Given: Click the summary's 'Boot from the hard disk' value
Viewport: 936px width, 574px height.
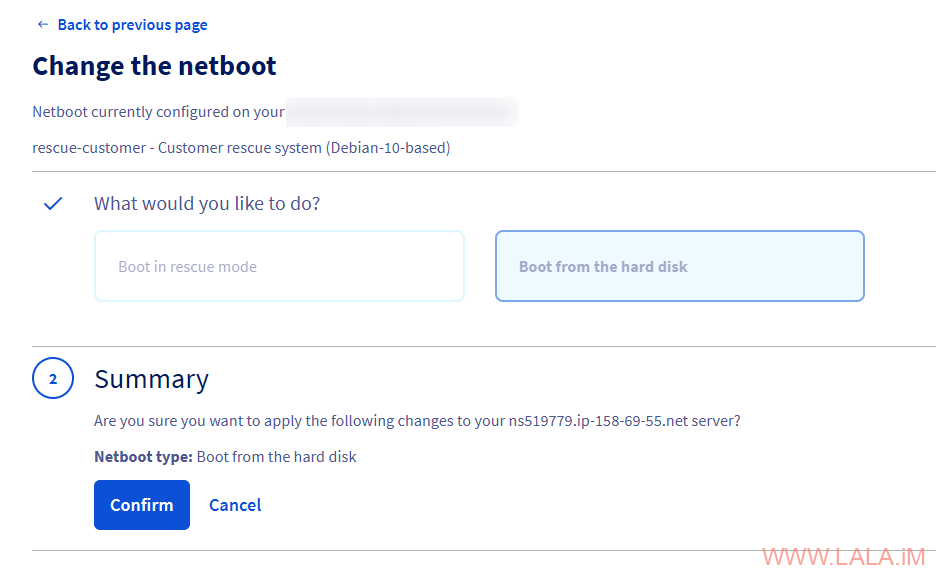Looking at the screenshot, I should pos(277,457).
